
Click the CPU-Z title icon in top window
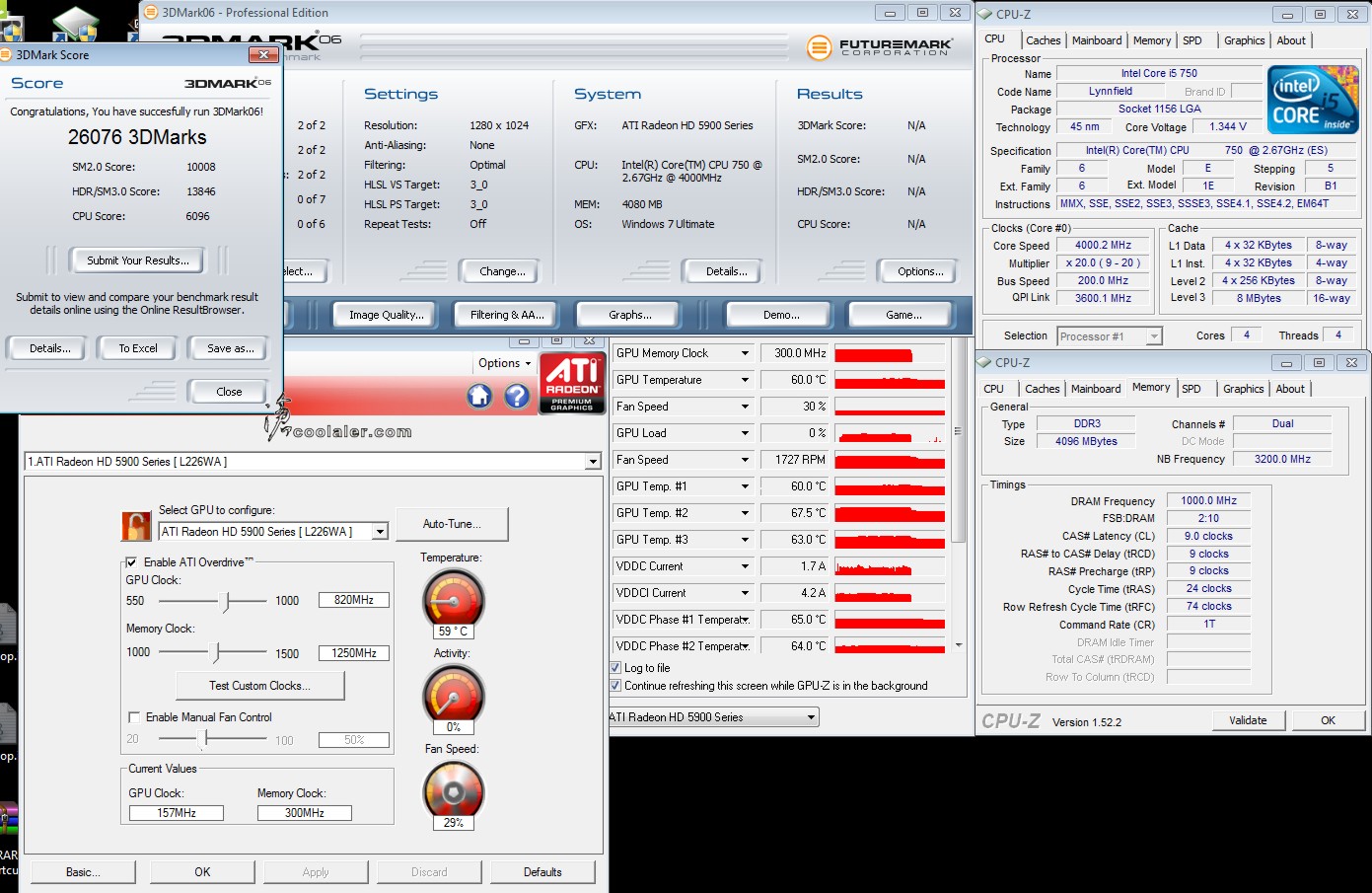[x=985, y=14]
